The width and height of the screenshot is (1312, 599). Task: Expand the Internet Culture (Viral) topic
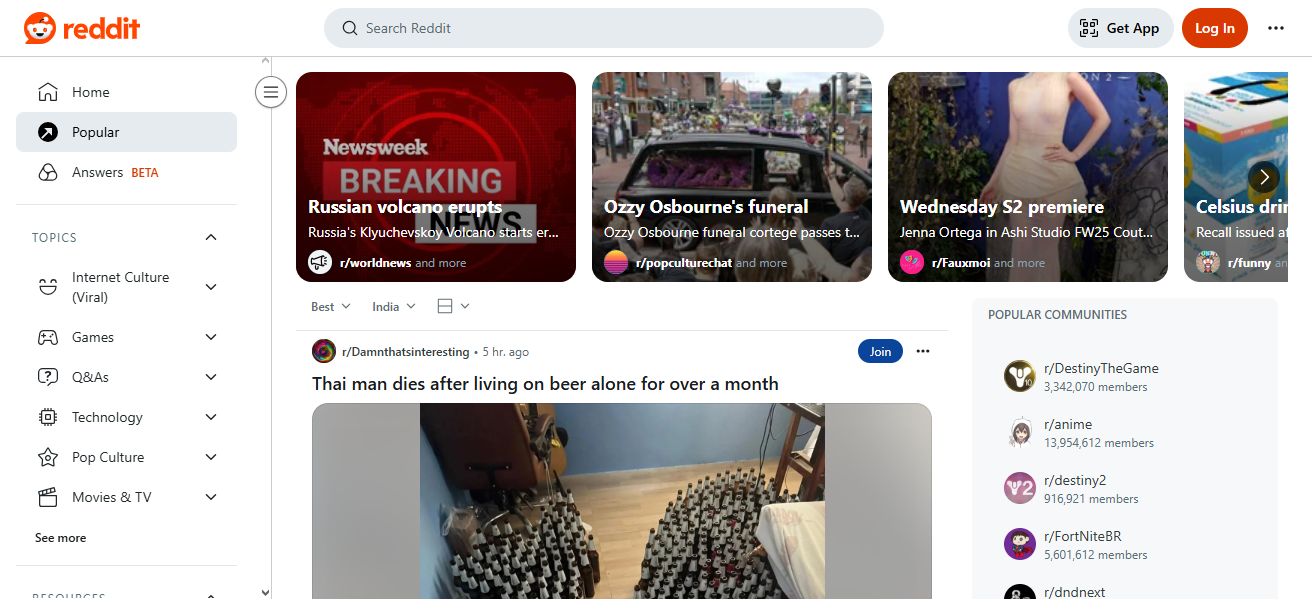click(x=211, y=287)
